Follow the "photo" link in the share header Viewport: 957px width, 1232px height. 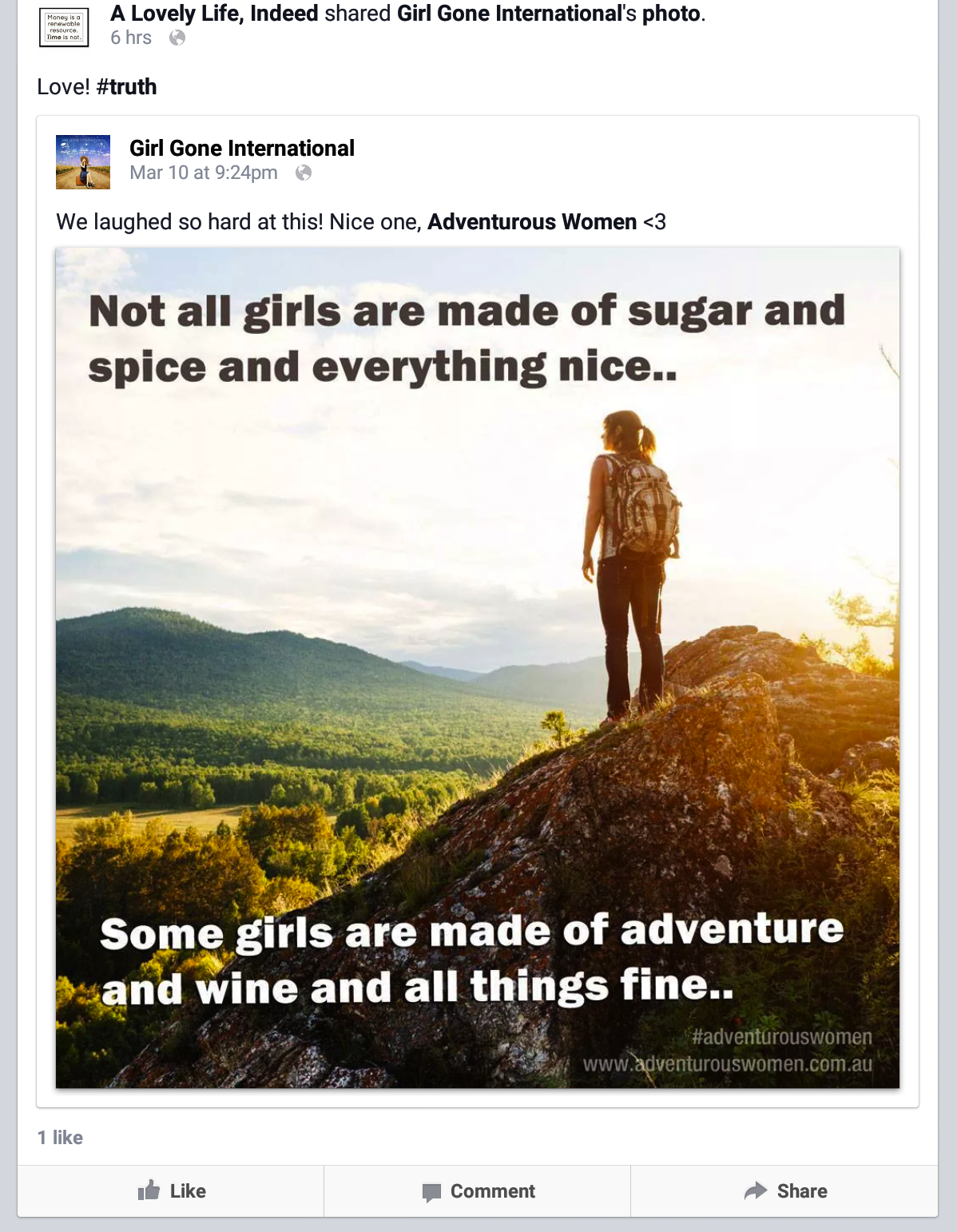pos(673,14)
